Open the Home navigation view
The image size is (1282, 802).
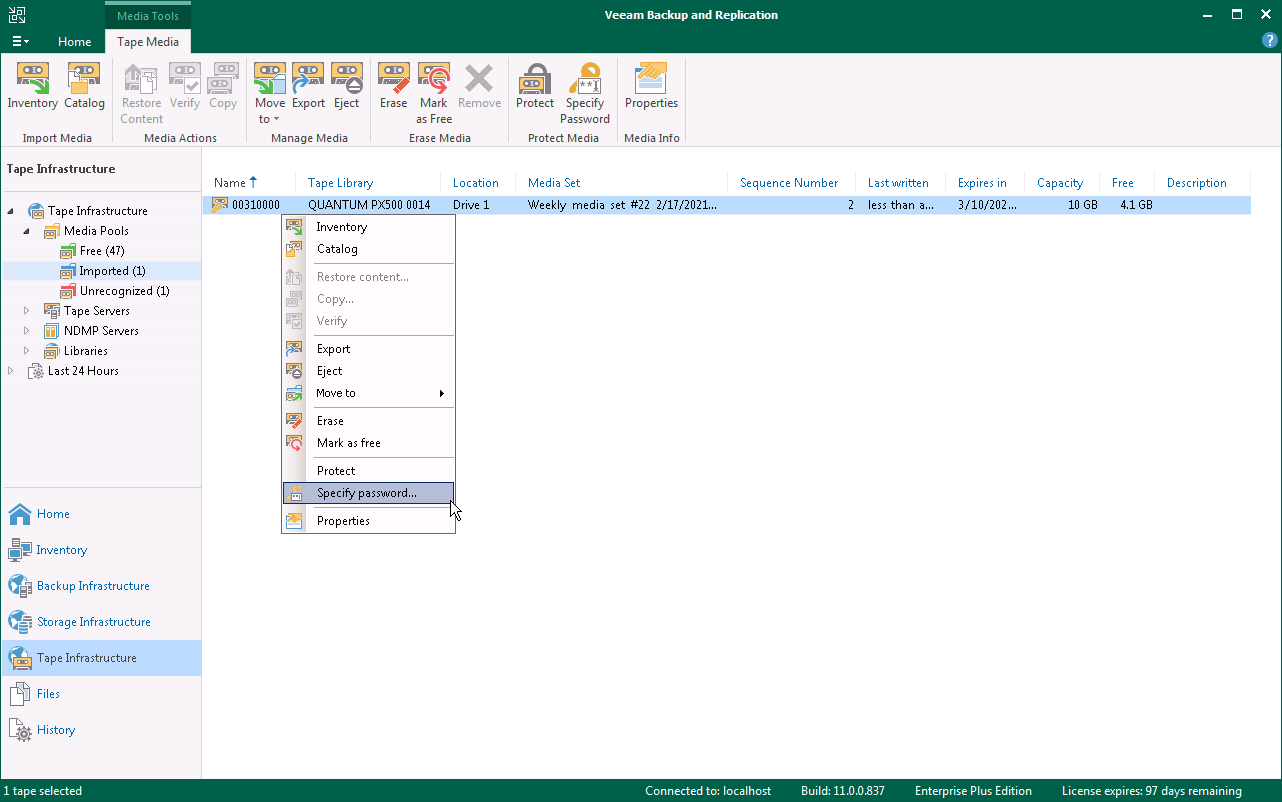[101, 514]
